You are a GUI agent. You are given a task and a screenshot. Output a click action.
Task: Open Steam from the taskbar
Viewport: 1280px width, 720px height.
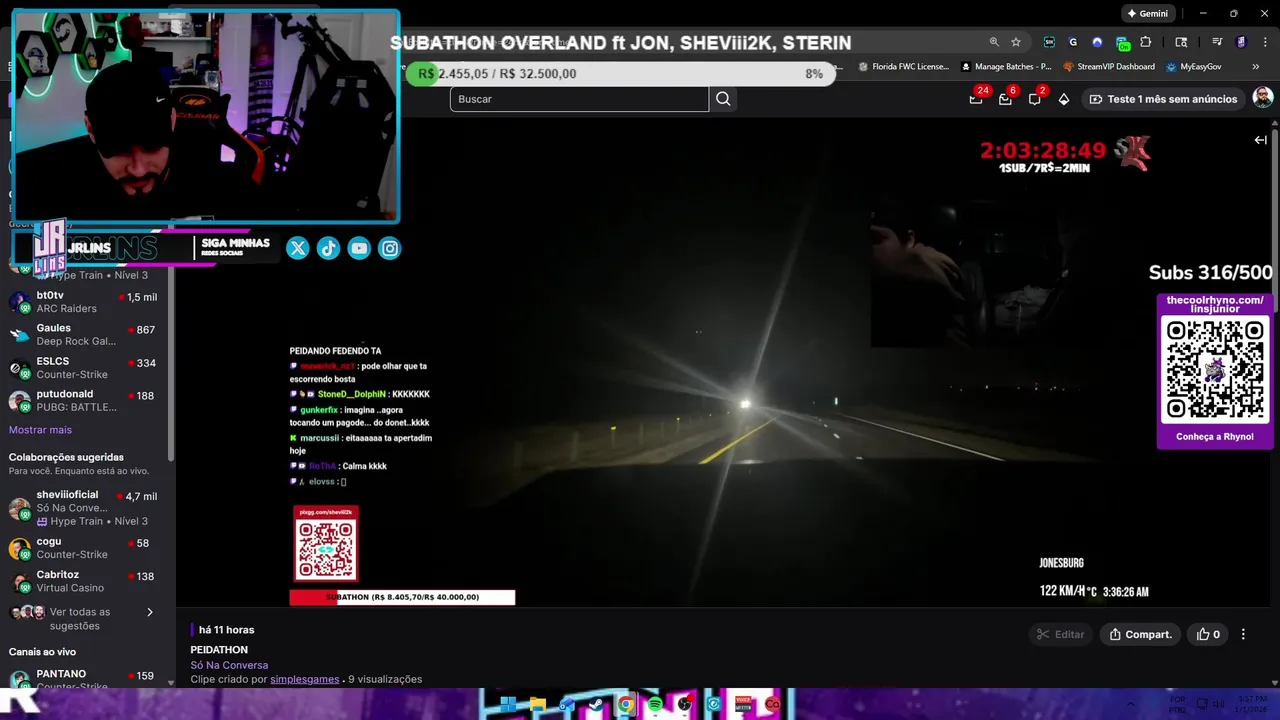coord(596,704)
